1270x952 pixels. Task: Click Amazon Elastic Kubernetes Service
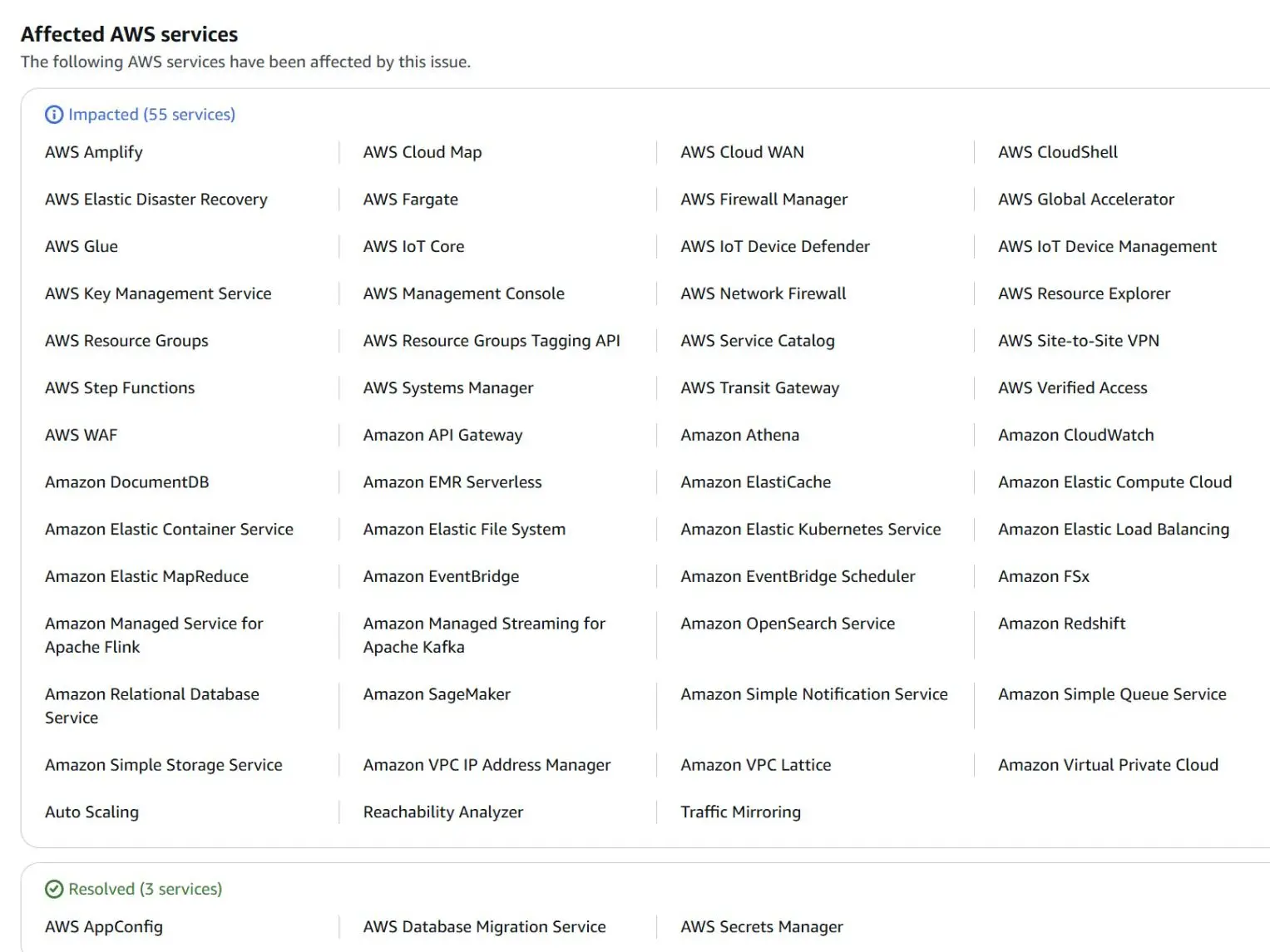point(811,530)
